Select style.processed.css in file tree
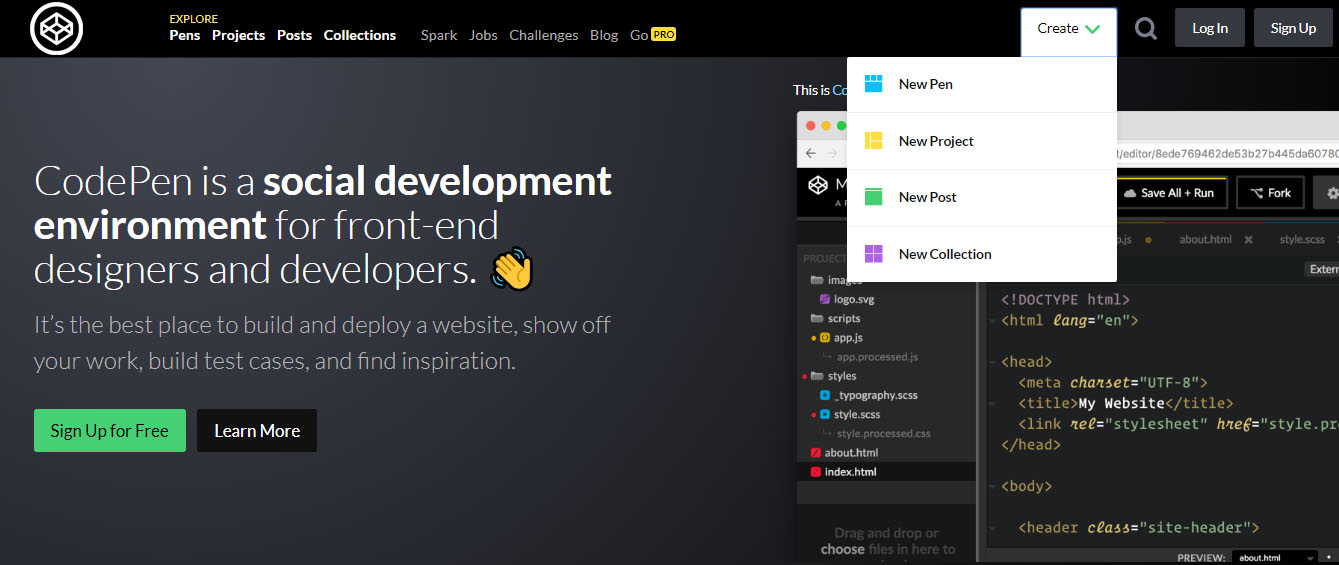The height and width of the screenshot is (565, 1339). tap(884, 434)
